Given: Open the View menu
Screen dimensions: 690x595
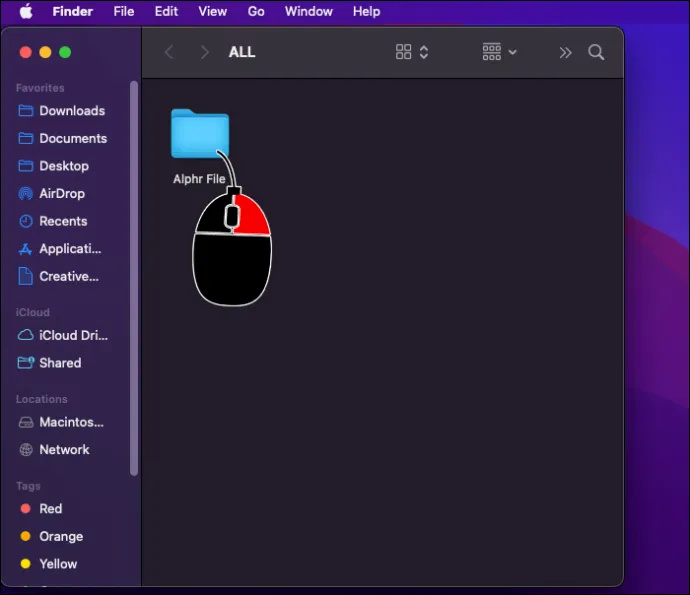Looking at the screenshot, I should pos(213,11).
